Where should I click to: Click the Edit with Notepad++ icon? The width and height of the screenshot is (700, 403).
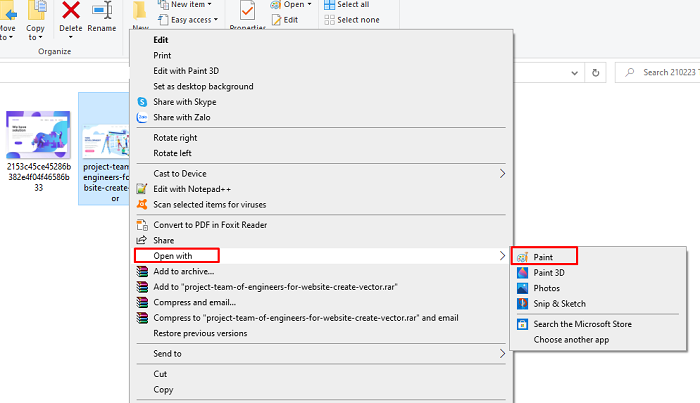tap(142, 190)
